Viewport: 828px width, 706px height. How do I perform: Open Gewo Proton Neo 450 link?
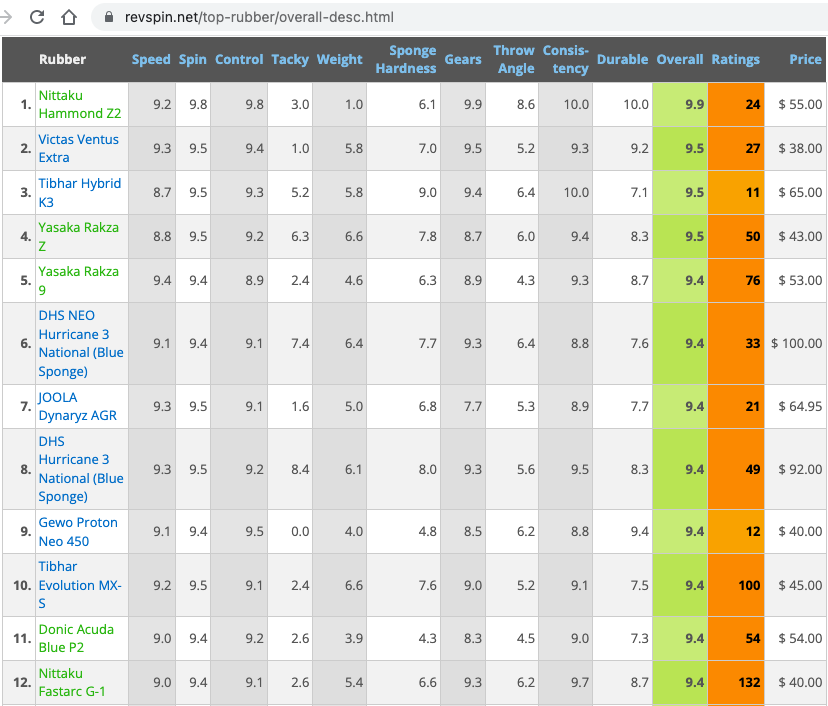click(78, 531)
